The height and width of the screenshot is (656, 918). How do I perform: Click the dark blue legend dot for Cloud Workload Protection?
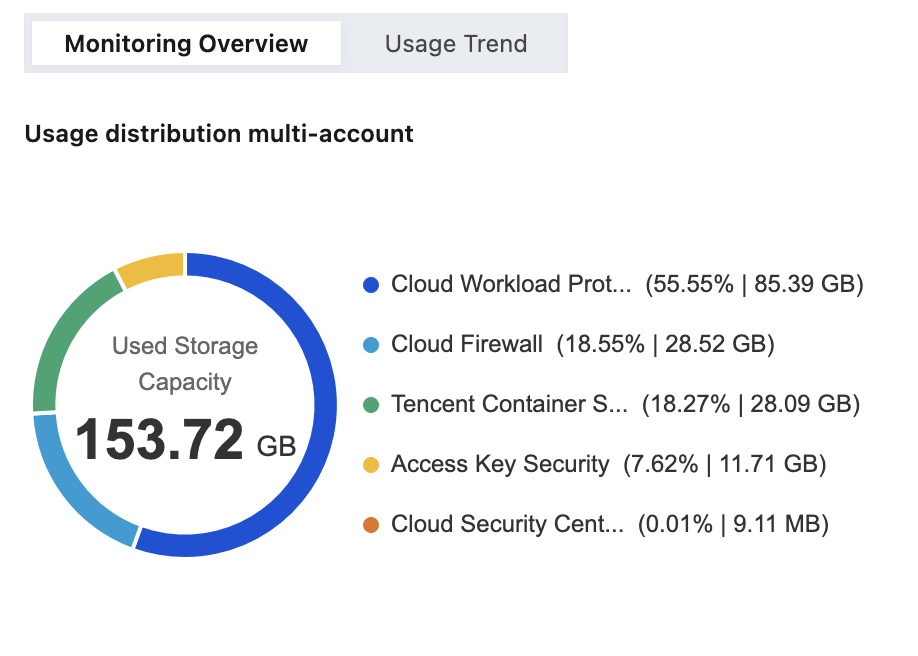[371, 285]
